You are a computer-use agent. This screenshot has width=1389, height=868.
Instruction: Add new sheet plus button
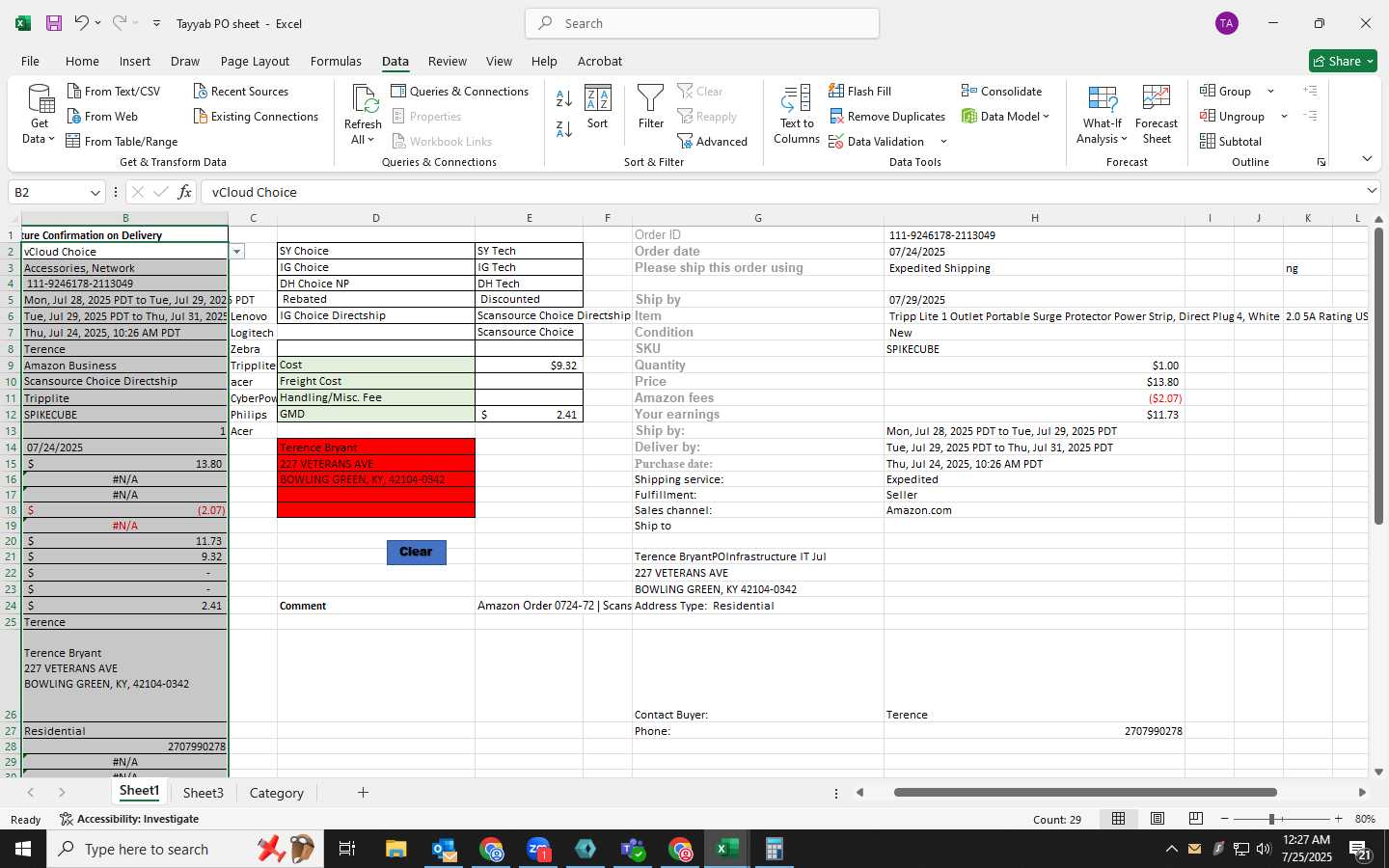pyautogui.click(x=363, y=793)
